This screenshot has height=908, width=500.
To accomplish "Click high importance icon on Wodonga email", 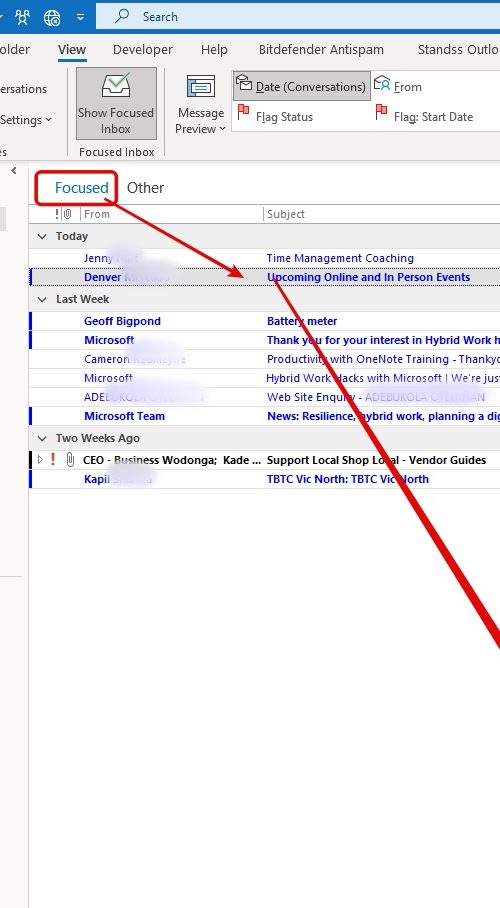I will point(53,460).
